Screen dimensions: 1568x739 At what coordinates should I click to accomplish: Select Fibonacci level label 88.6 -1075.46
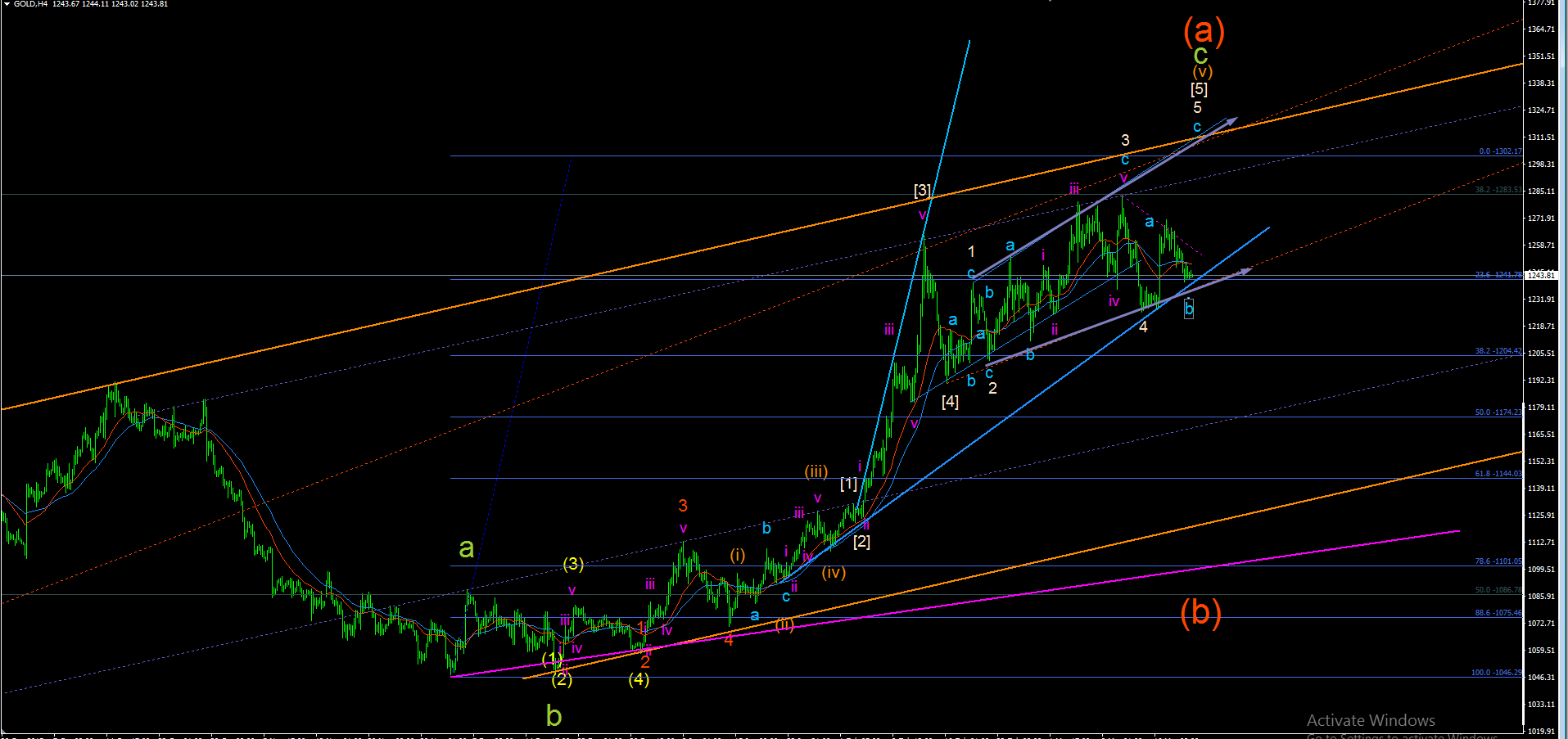click(1498, 613)
